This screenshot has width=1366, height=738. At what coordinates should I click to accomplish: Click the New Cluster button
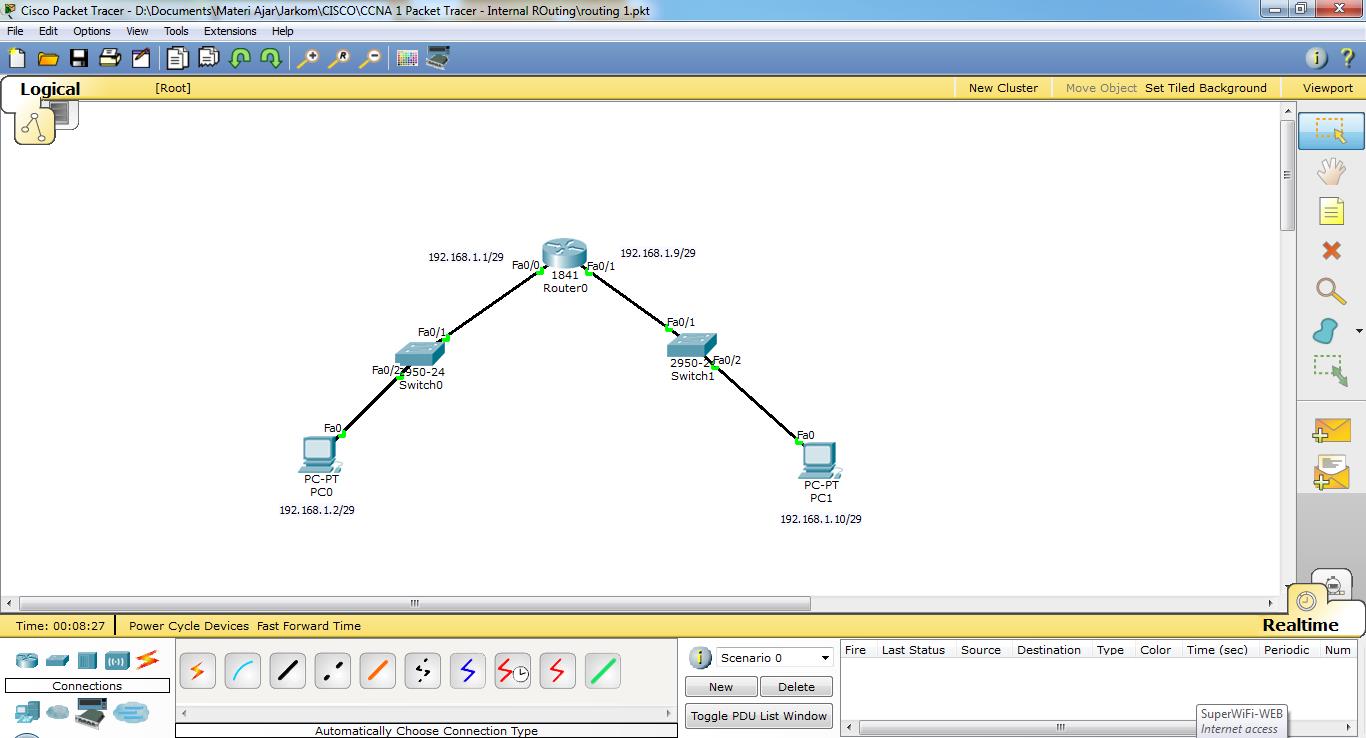coord(1003,88)
